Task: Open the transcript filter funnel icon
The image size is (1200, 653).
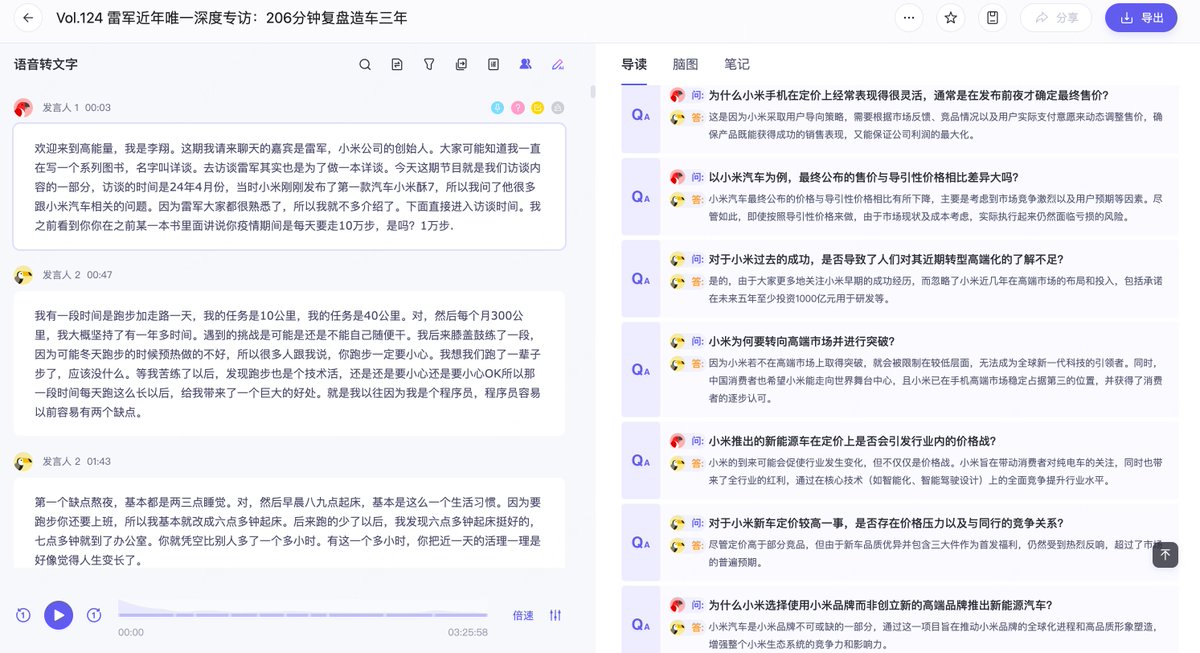Action: (x=429, y=64)
